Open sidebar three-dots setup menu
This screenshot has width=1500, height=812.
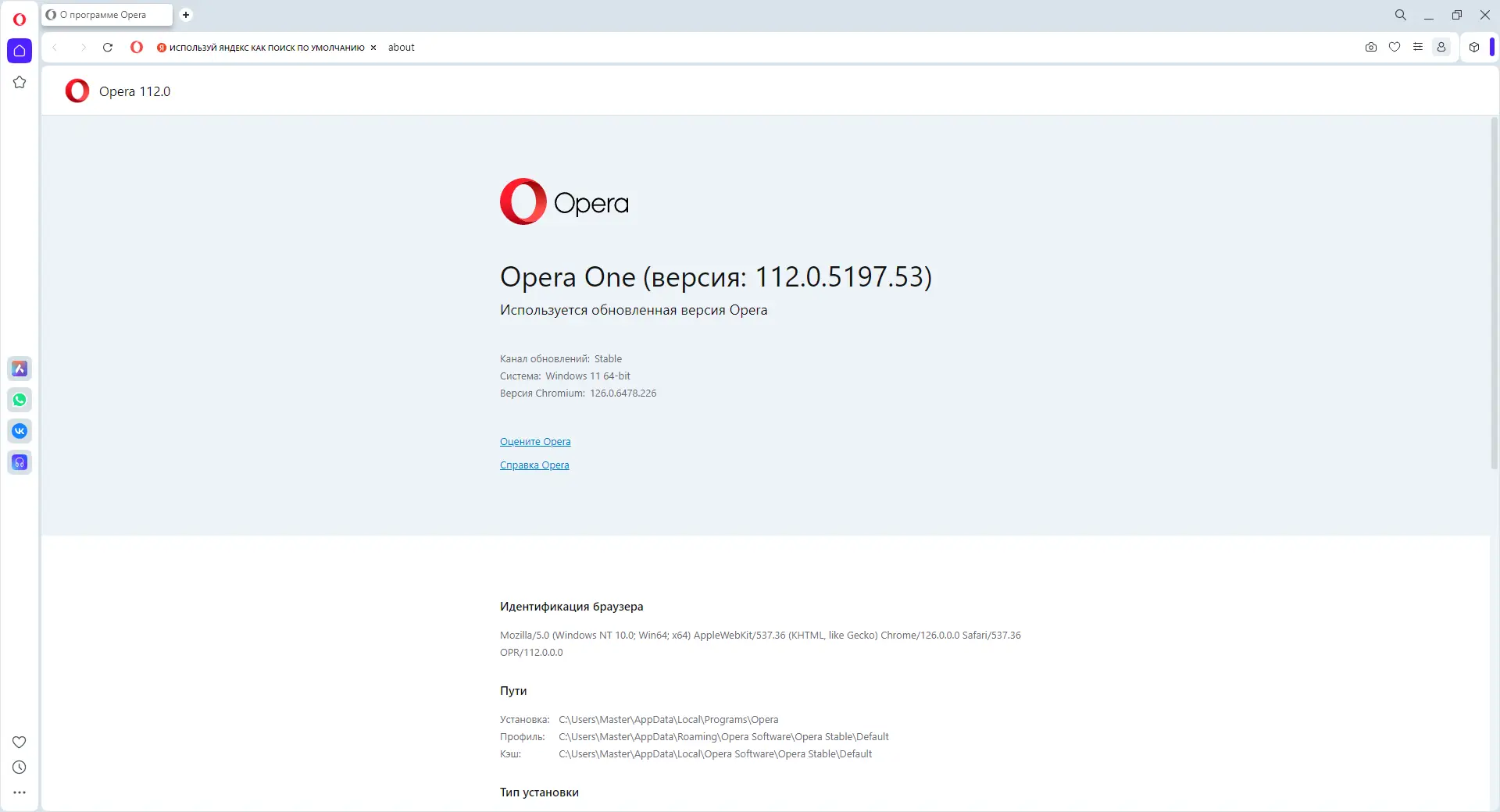20,792
